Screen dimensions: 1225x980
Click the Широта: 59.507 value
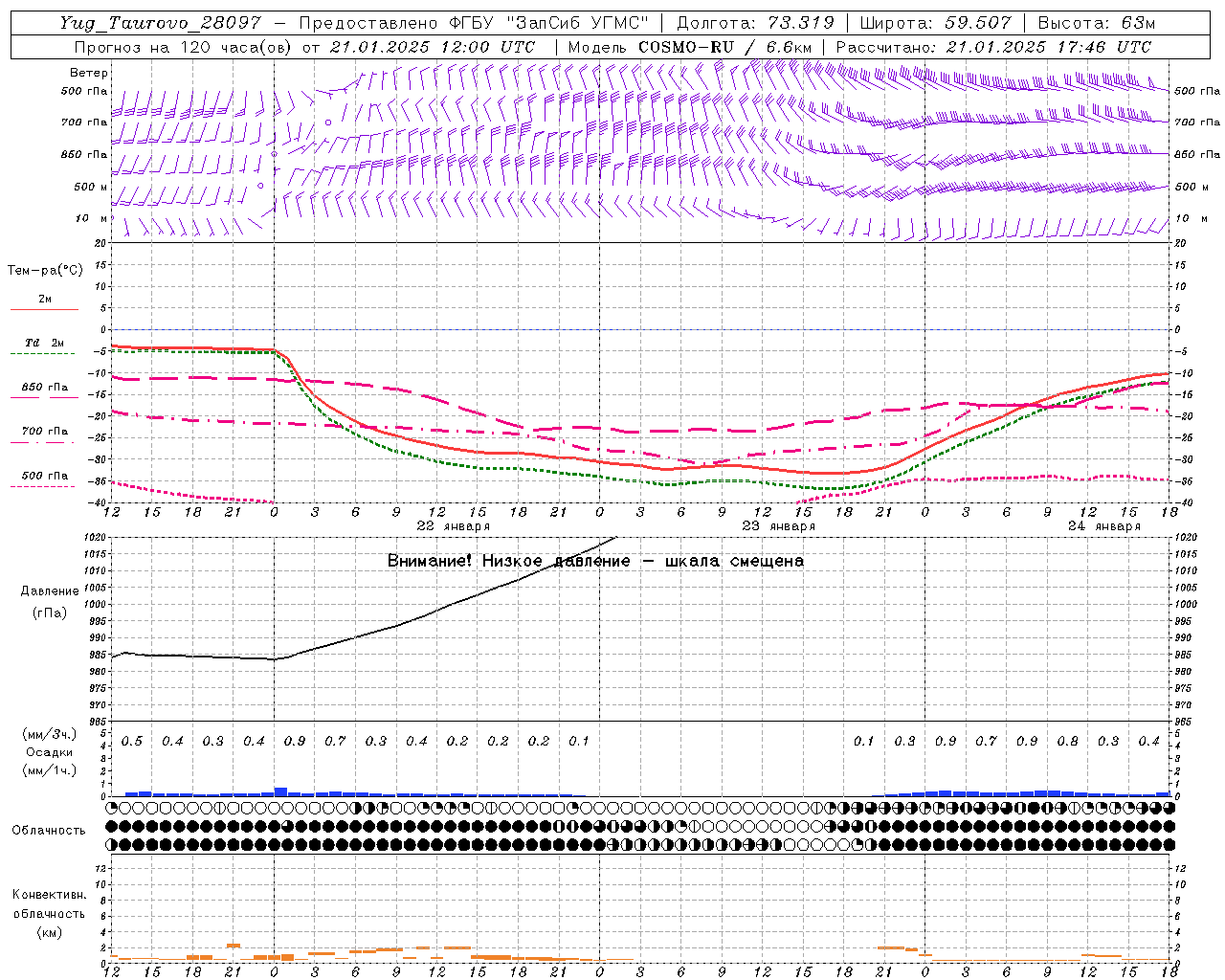click(936, 24)
